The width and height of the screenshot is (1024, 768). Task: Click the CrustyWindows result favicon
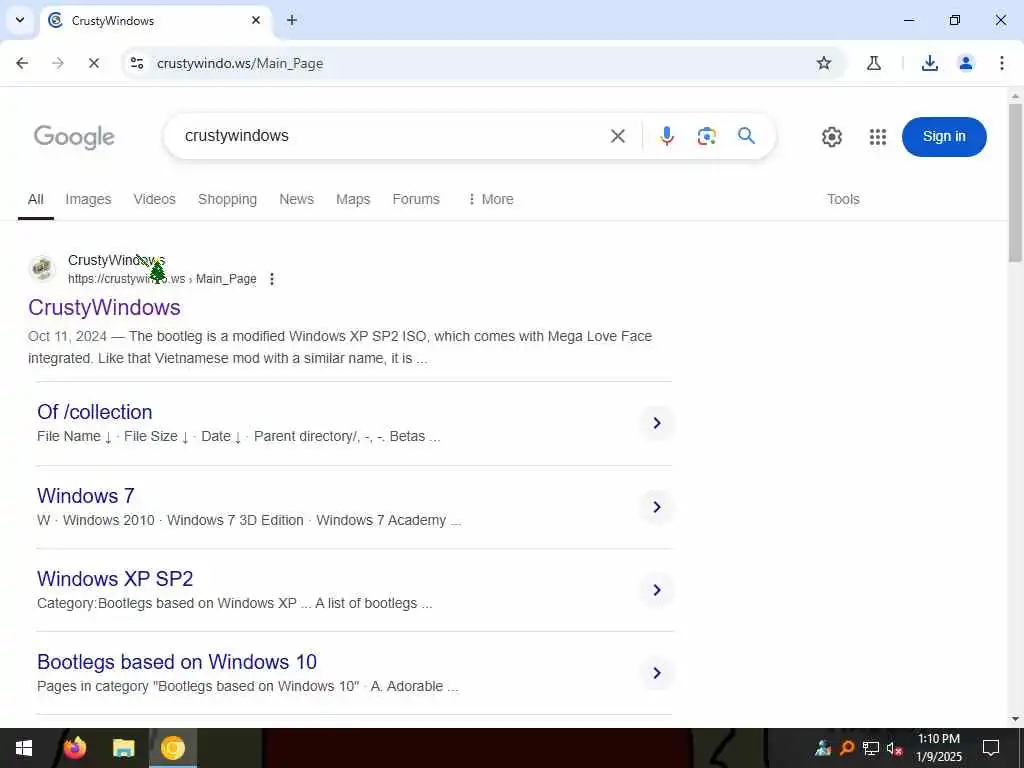tap(42, 268)
